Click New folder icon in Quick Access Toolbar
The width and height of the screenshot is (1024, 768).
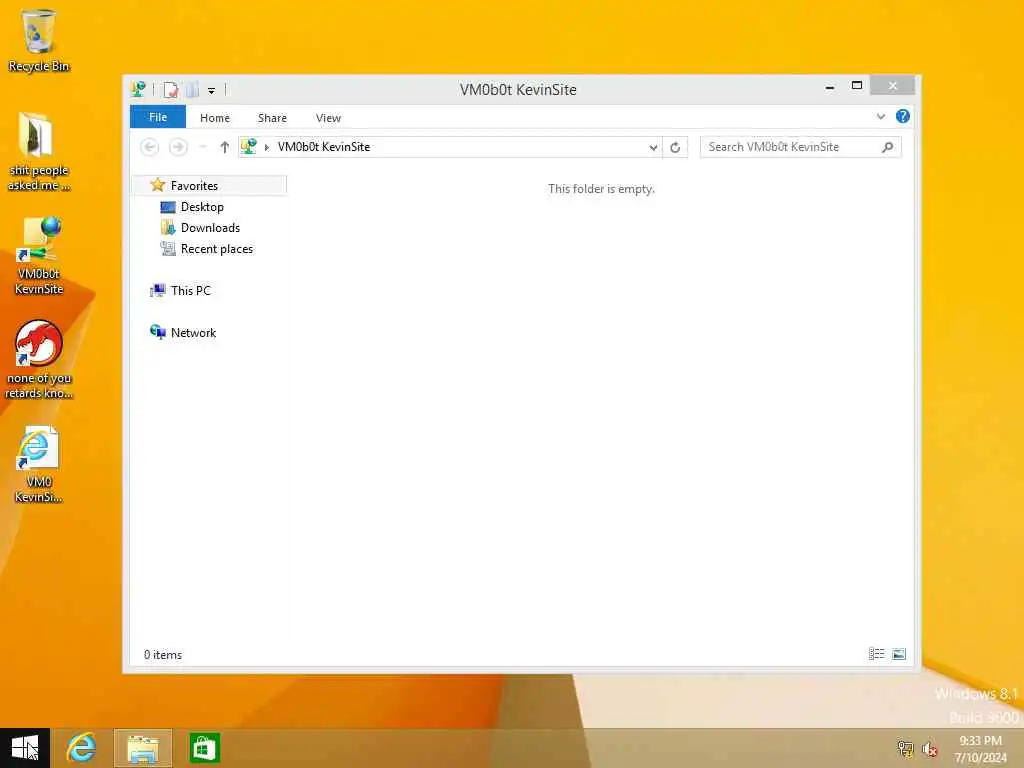coord(192,90)
